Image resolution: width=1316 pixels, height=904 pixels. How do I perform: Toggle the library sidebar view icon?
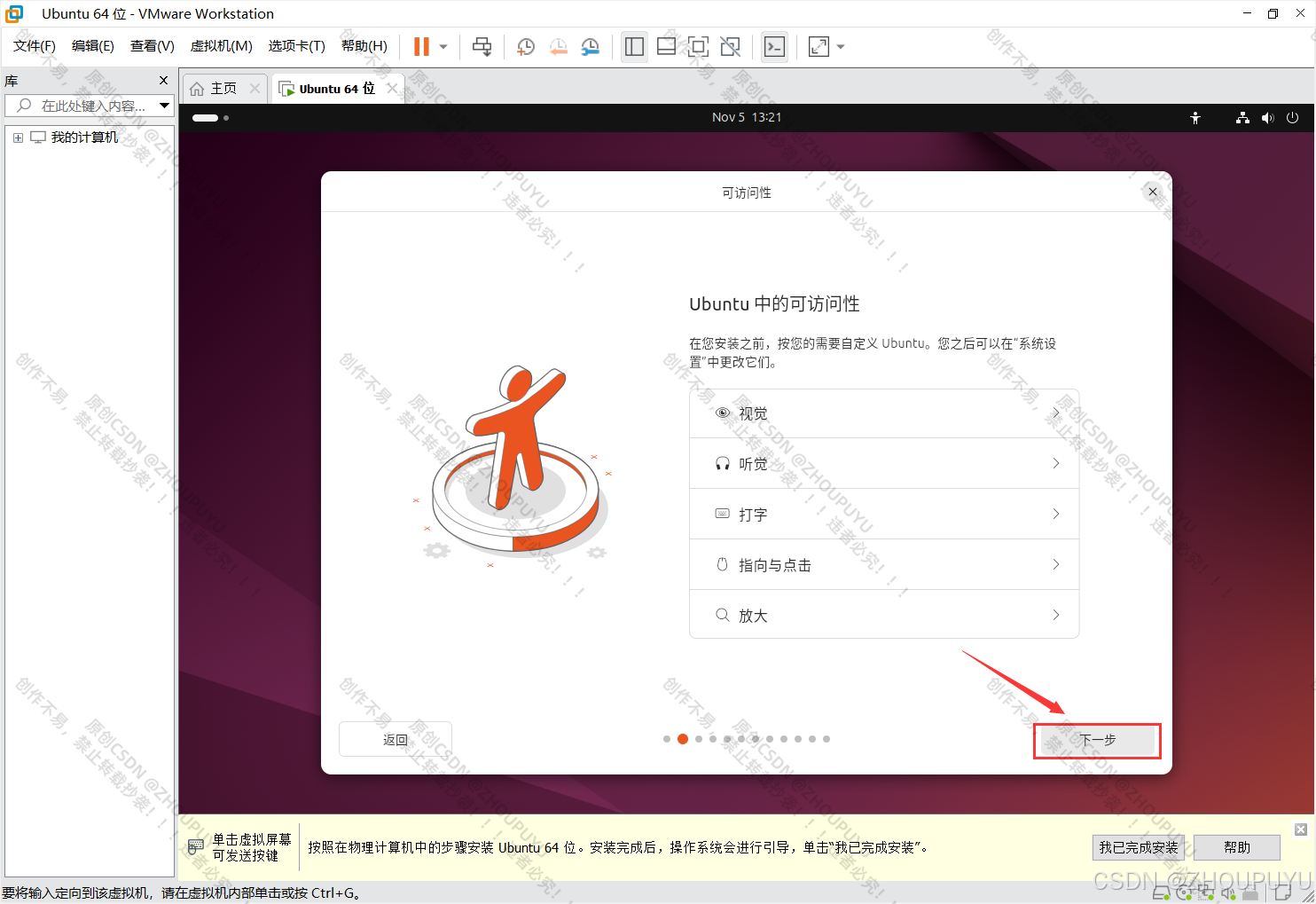634,47
